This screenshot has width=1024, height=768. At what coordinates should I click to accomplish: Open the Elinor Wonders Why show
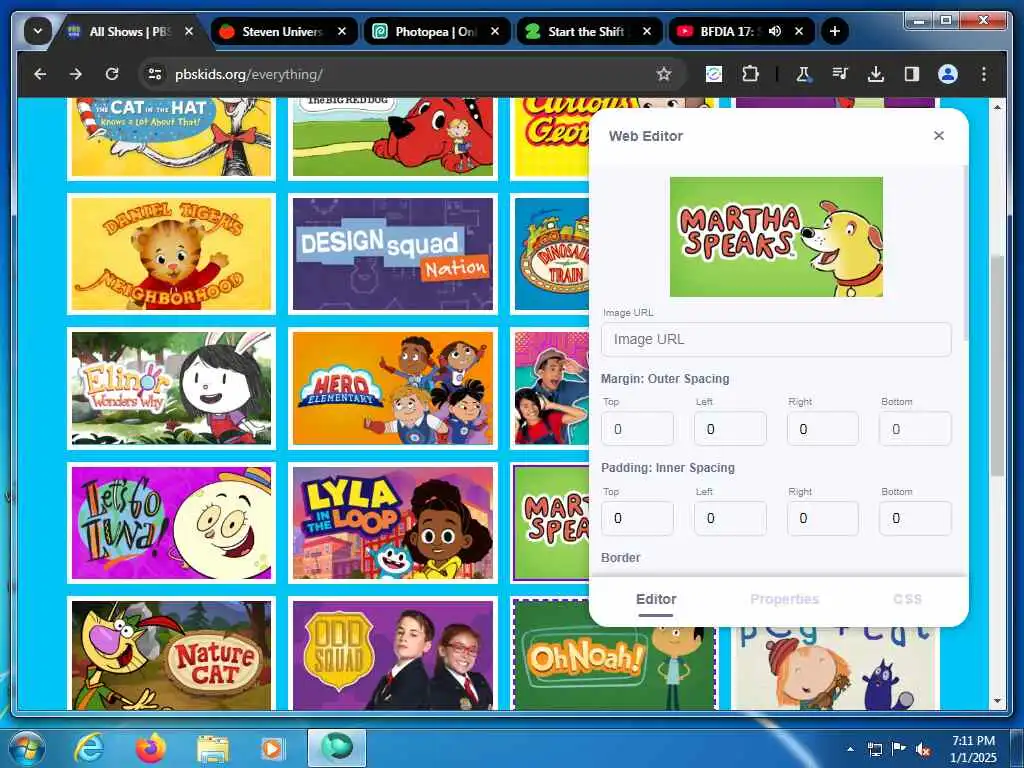(x=171, y=389)
